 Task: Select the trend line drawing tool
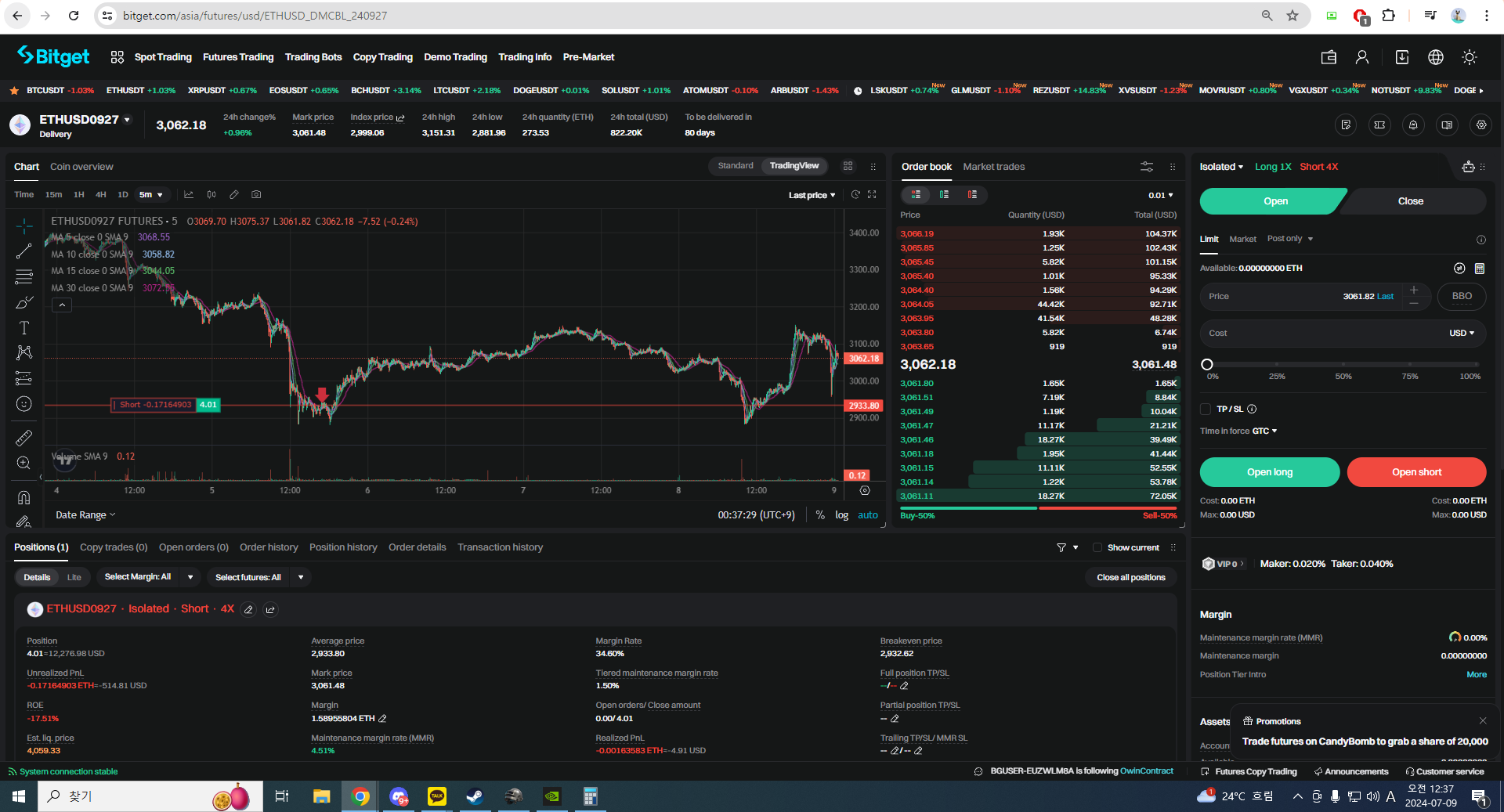click(23, 251)
